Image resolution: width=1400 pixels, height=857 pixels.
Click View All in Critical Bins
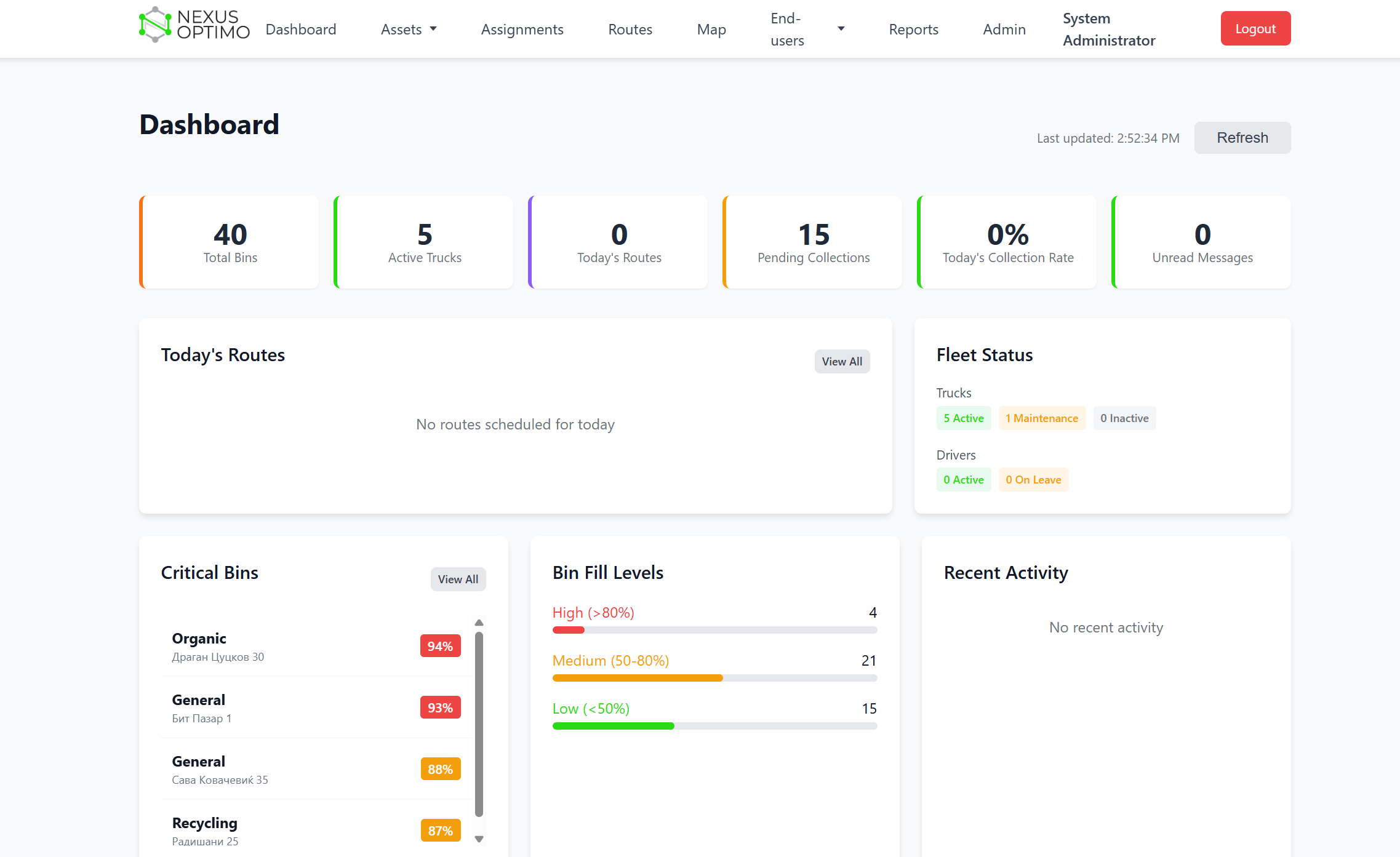pos(458,579)
